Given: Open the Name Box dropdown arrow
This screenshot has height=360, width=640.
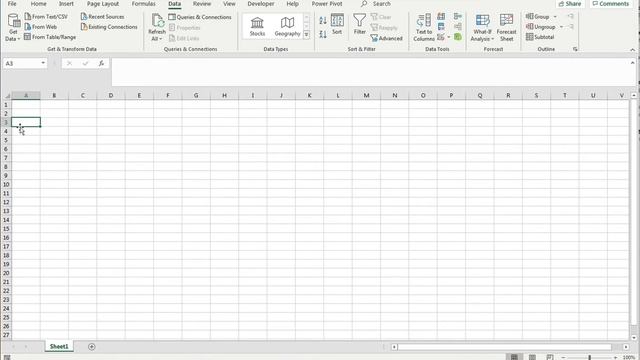Looking at the screenshot, I should click(43, 63).
